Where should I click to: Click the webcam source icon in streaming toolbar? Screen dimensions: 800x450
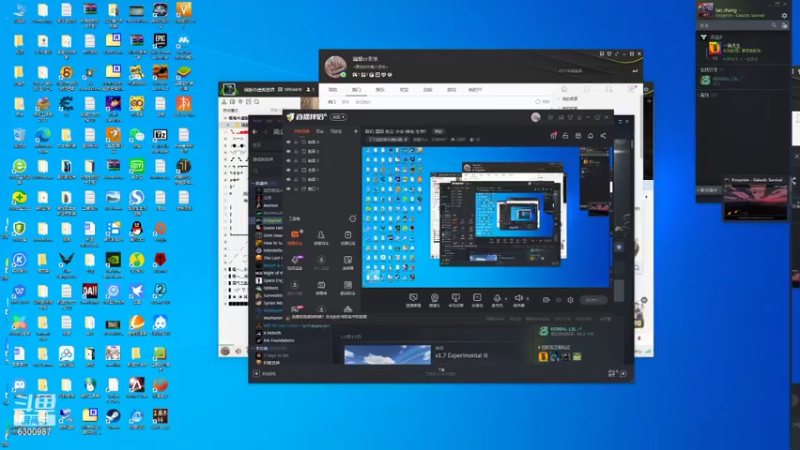click(434, 298)
